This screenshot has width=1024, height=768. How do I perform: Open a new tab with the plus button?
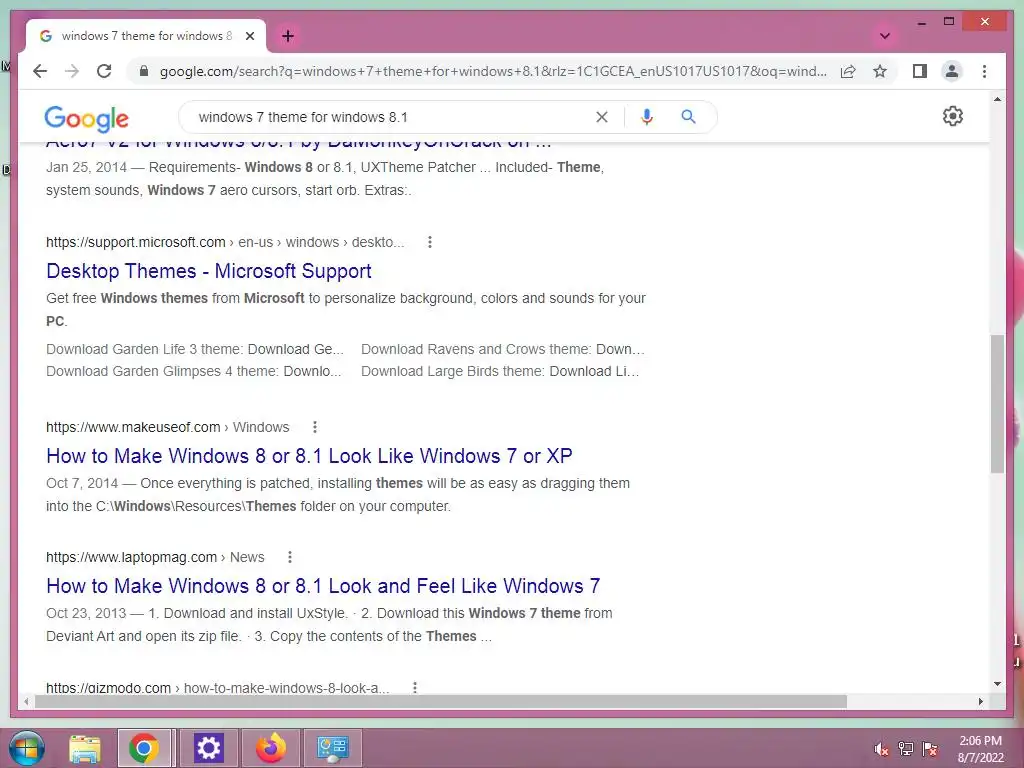click(x=288, y=36)
